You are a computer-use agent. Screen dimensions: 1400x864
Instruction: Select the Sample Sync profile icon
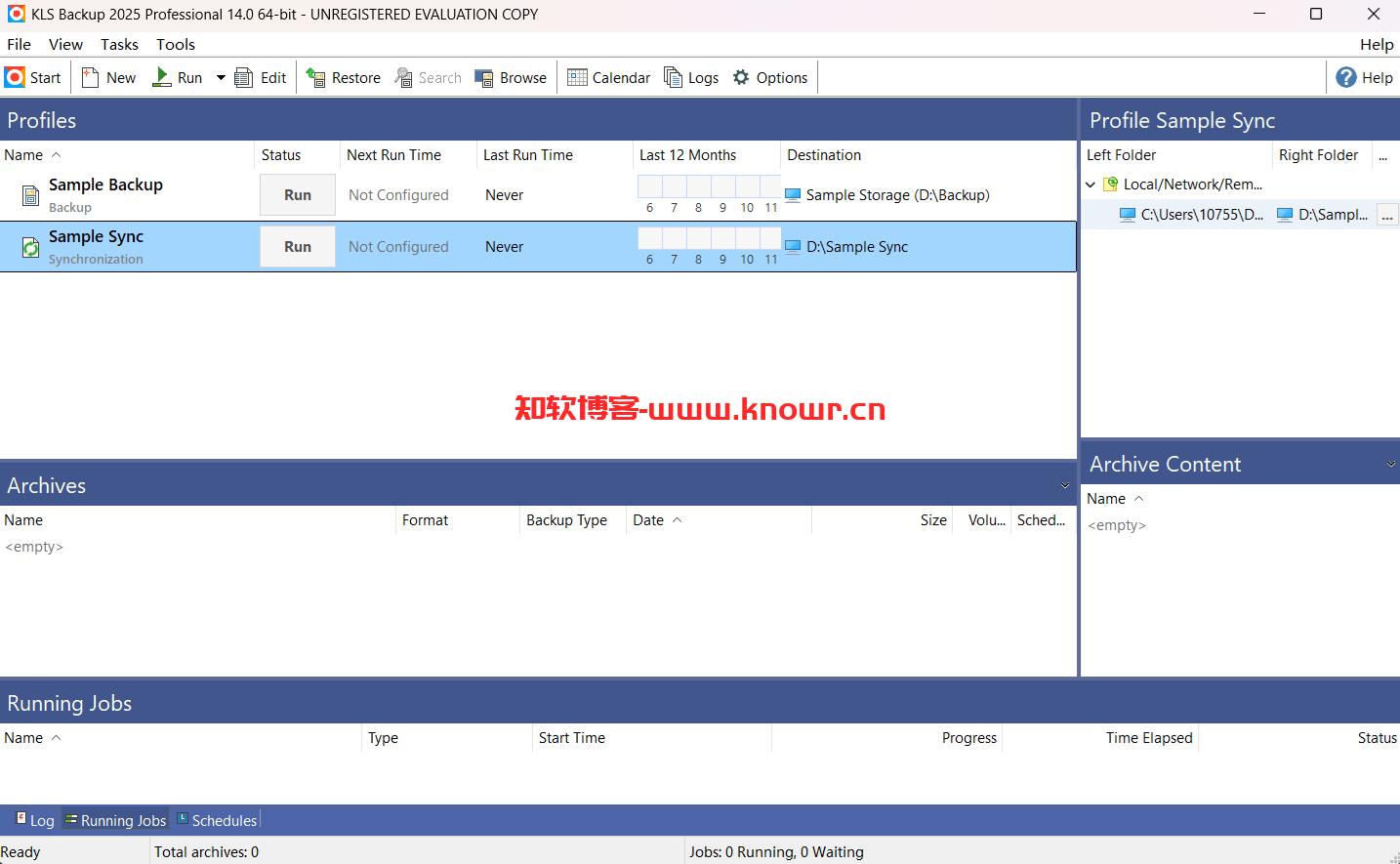(30, 248)
